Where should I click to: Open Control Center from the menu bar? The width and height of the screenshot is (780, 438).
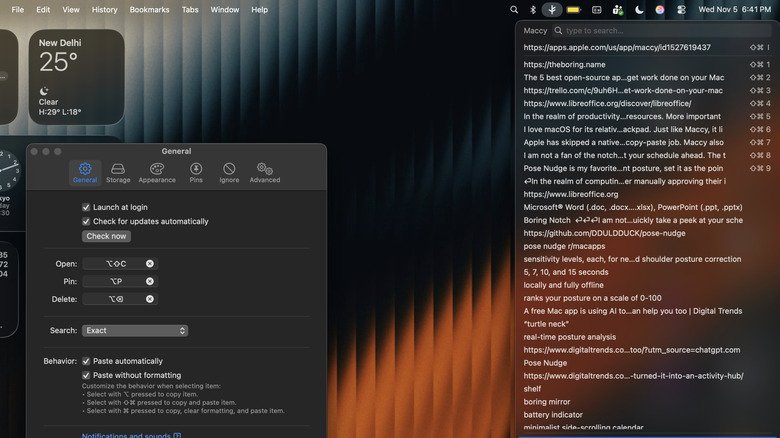(681, 9)
